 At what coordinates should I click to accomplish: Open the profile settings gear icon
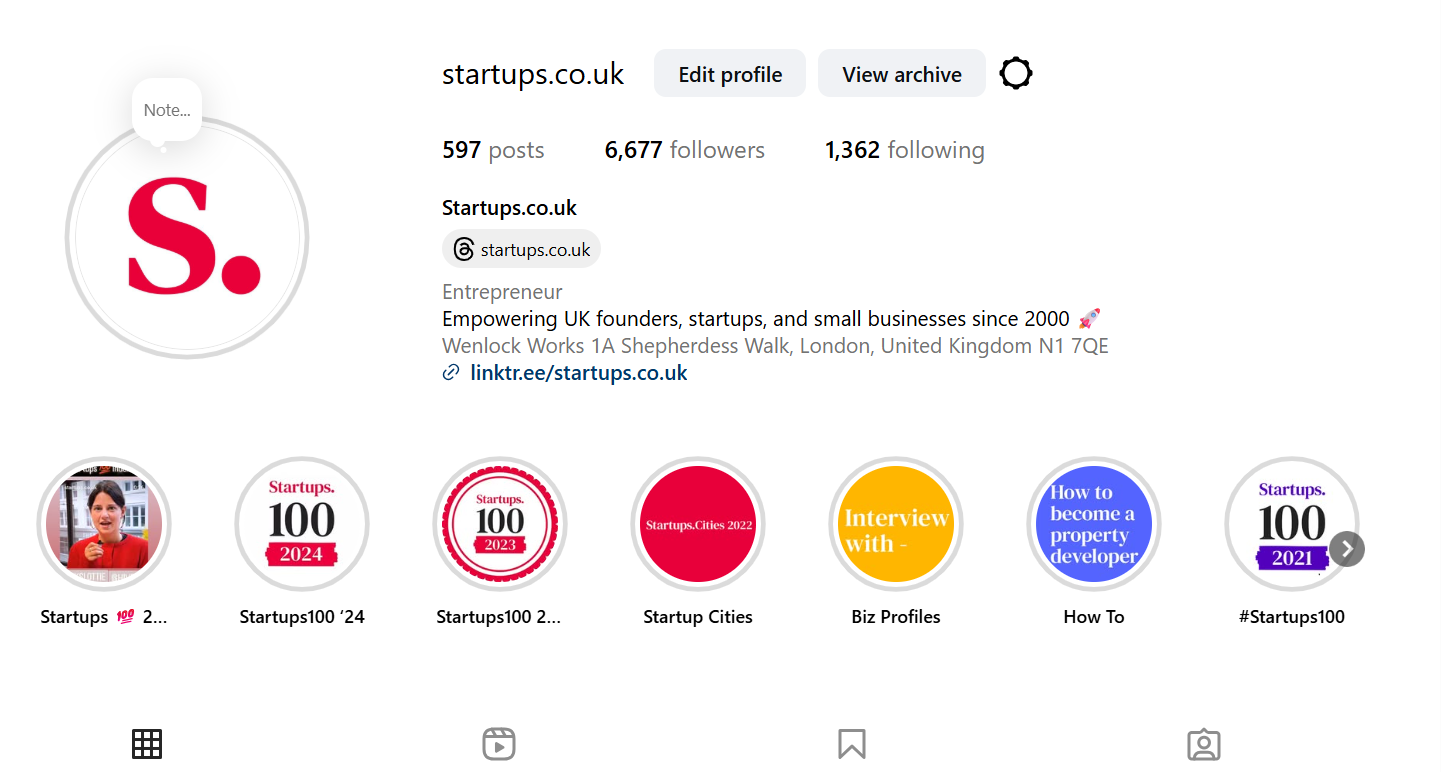click(x=1016, y=74)
